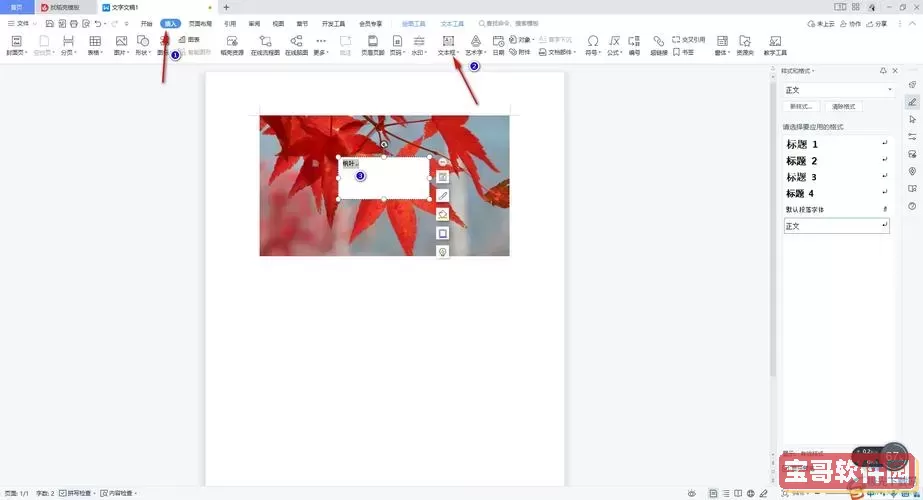Open the 封面页 cover page gallery
923x500 pixels.
[x=16, y=45]
